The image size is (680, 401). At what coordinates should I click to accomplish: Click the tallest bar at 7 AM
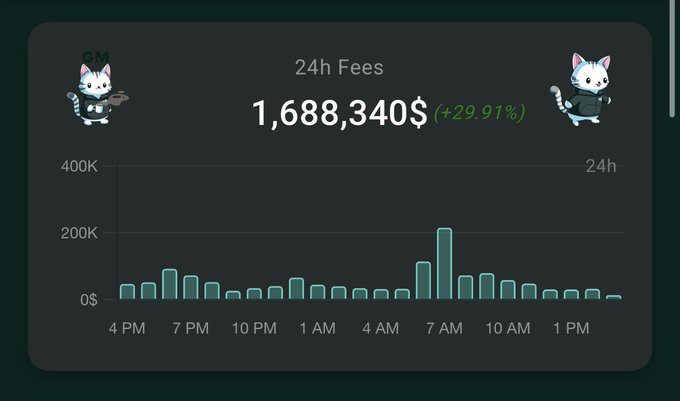click(445, 264)
